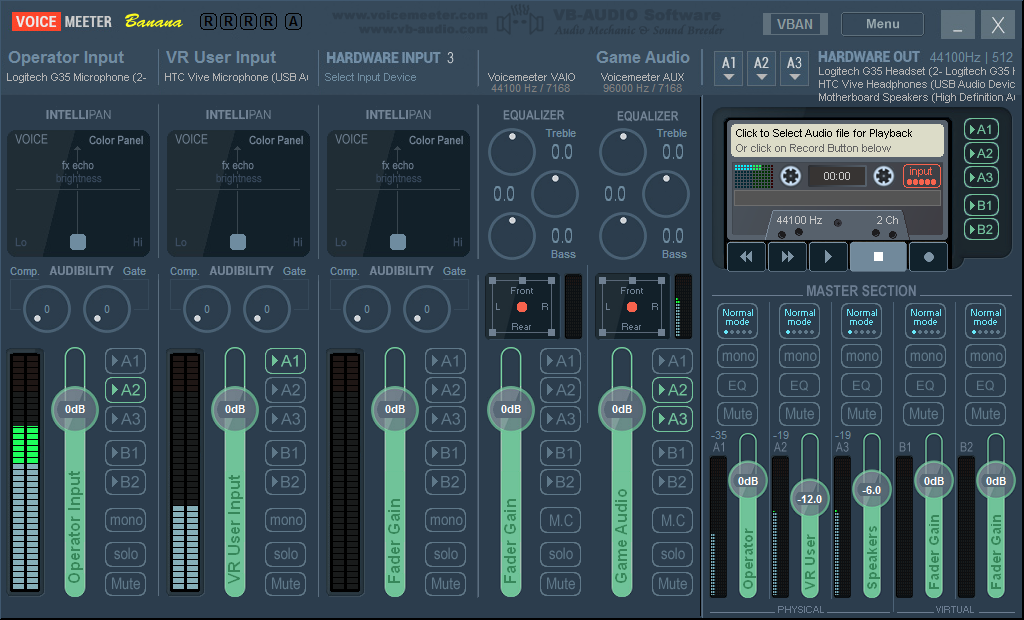The image size is (1024, 620).
Task: Rewind the cassette recorder
Action: point(746,257)
